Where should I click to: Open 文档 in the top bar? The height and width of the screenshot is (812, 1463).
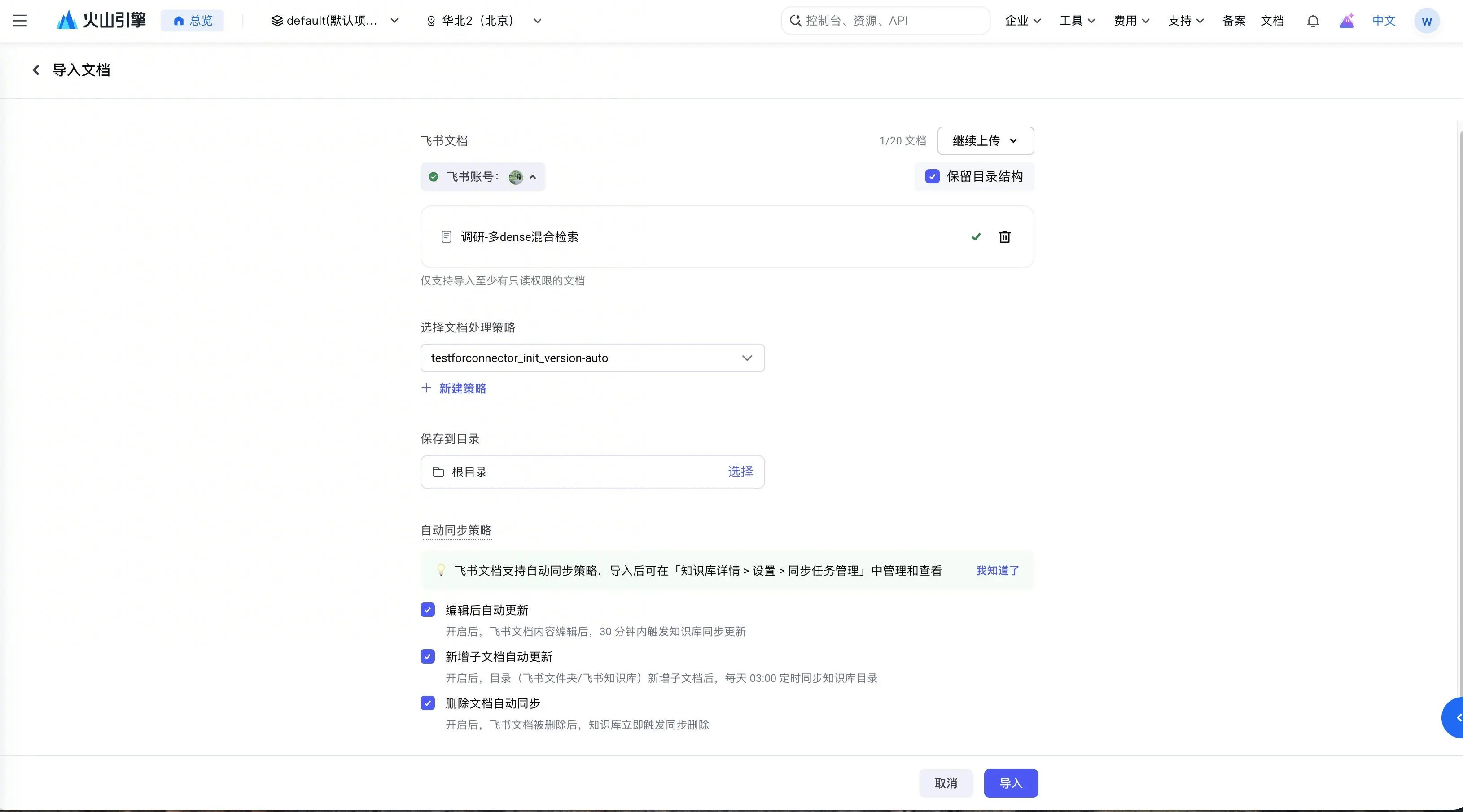(1272, 21)
